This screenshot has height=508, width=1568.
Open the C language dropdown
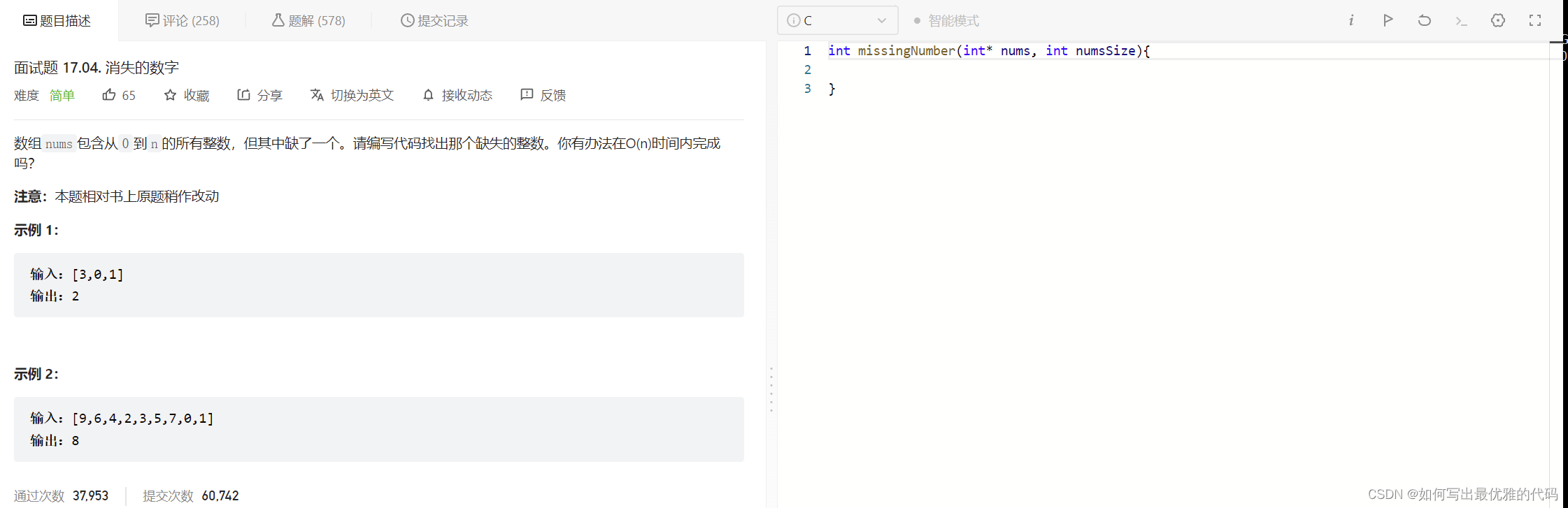(x=838, y=21)
